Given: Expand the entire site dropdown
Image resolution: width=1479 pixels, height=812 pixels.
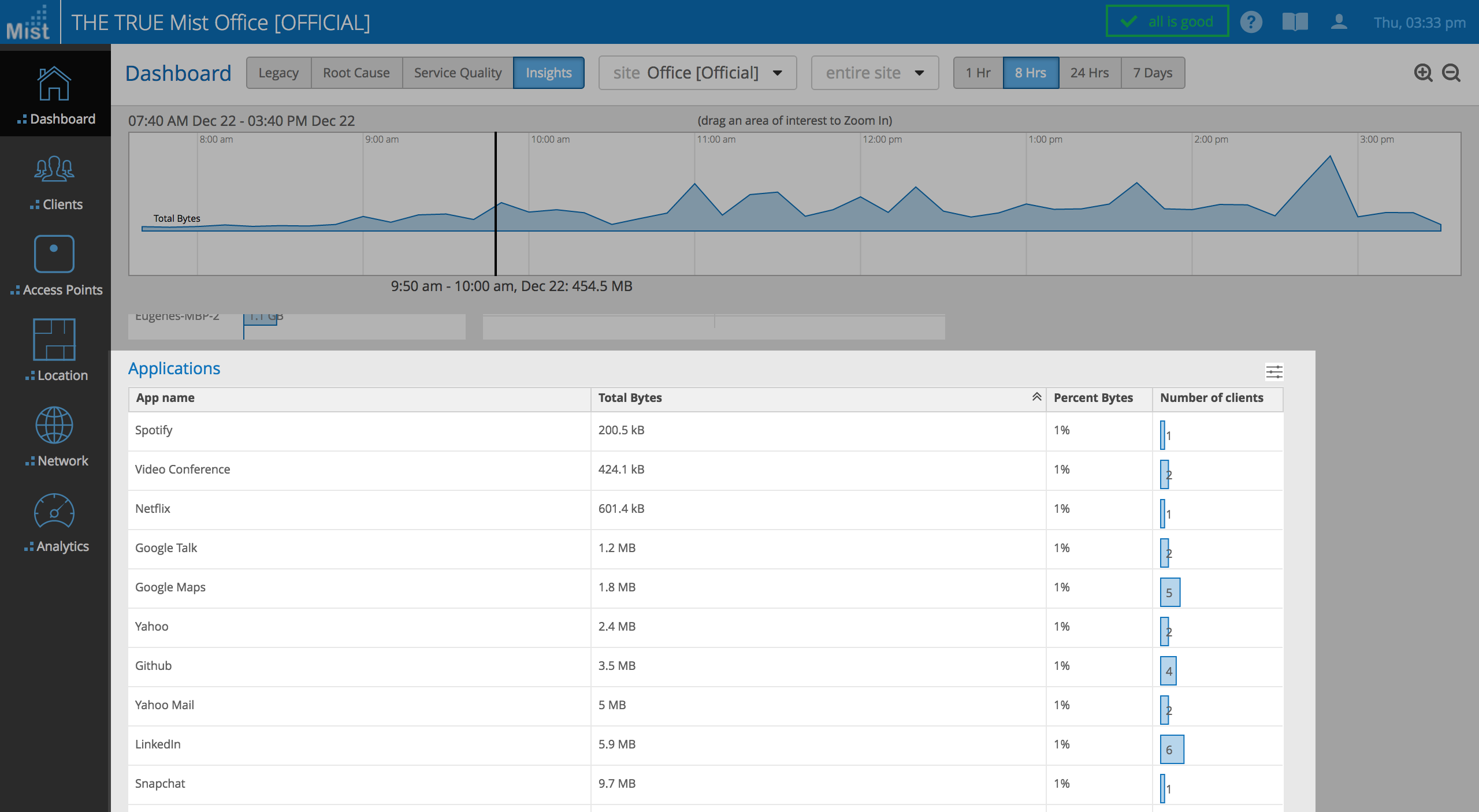Looking at the screenshot, I should click(875, 73).
